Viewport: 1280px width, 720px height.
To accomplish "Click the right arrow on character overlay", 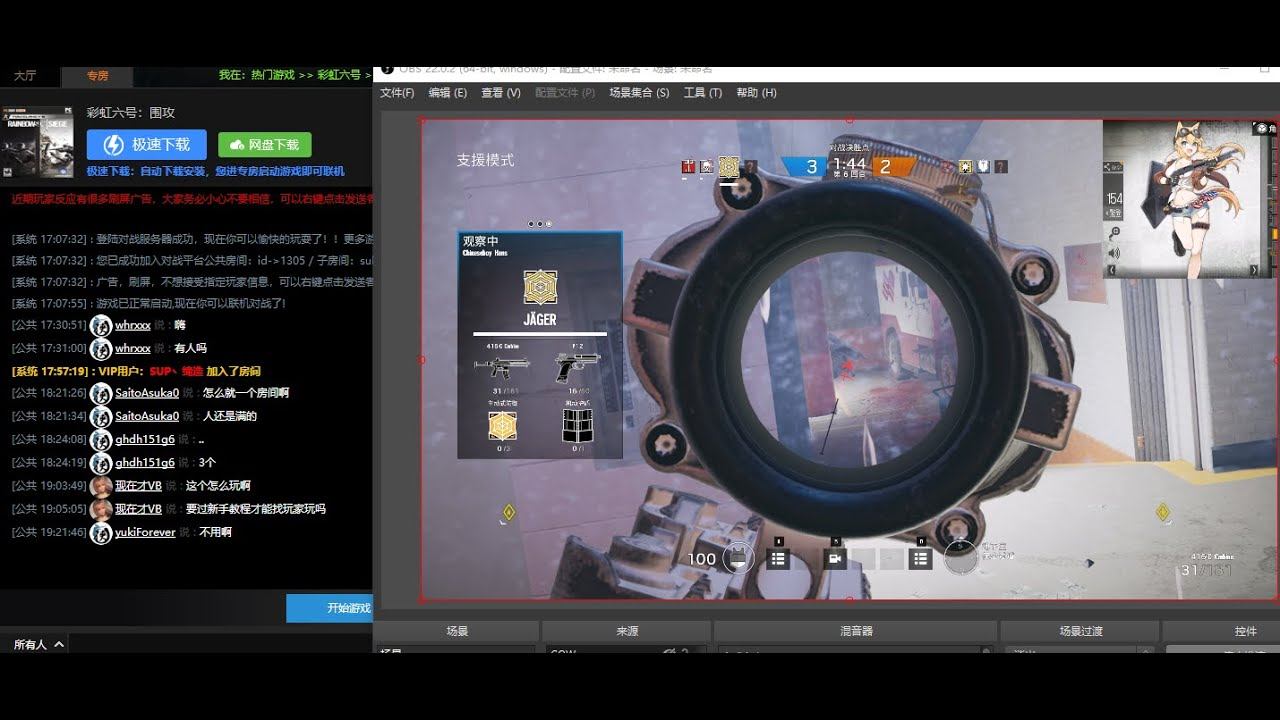I will pyautogui.click(x=1255, y=270).
